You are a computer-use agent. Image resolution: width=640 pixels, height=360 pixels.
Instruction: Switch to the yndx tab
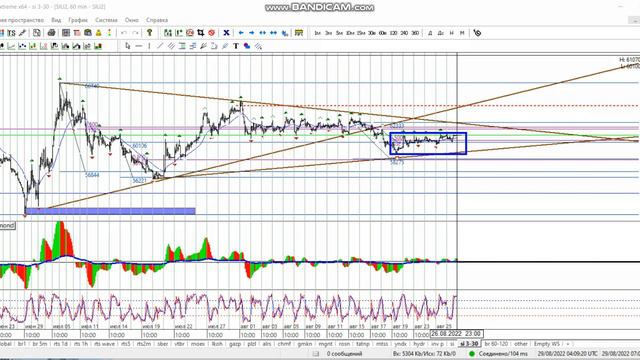tap(400, 344)
